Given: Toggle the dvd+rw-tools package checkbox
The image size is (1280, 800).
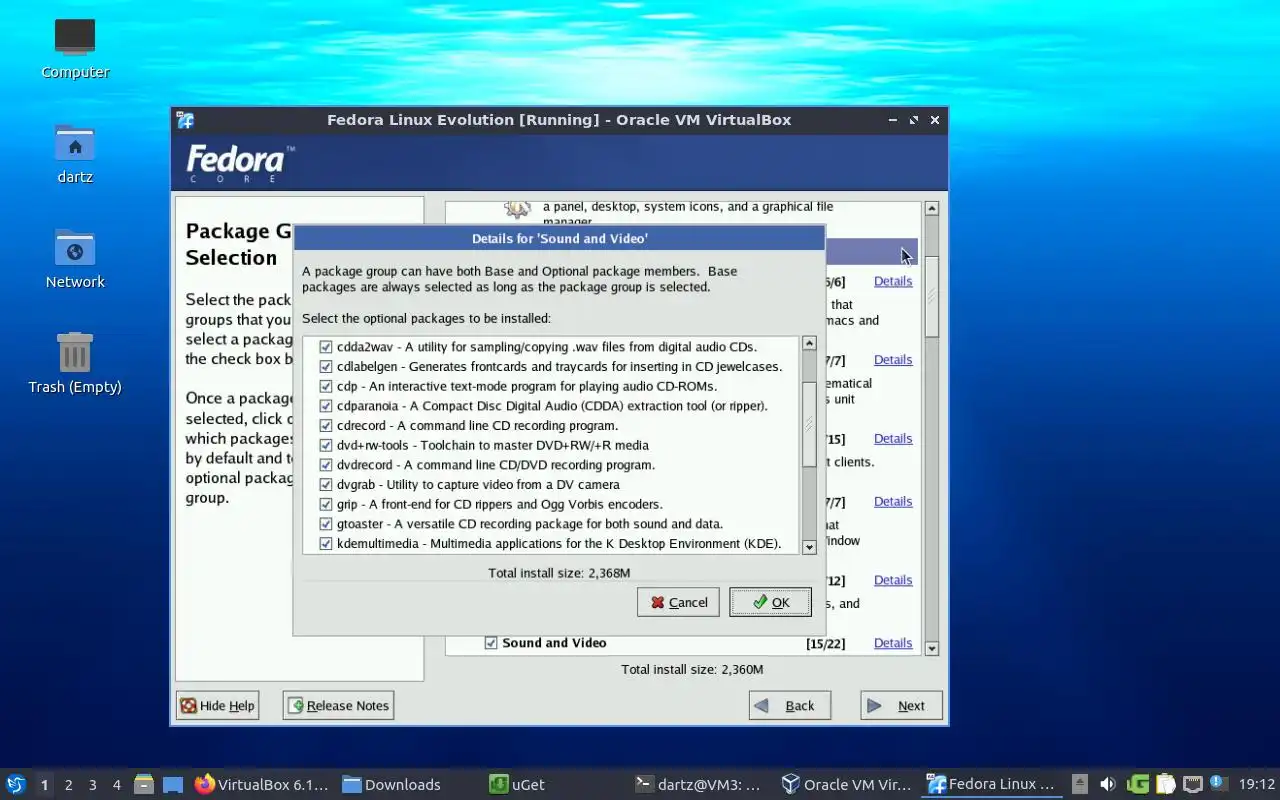Looking at the screenshot, I should (x=325, y=445).
